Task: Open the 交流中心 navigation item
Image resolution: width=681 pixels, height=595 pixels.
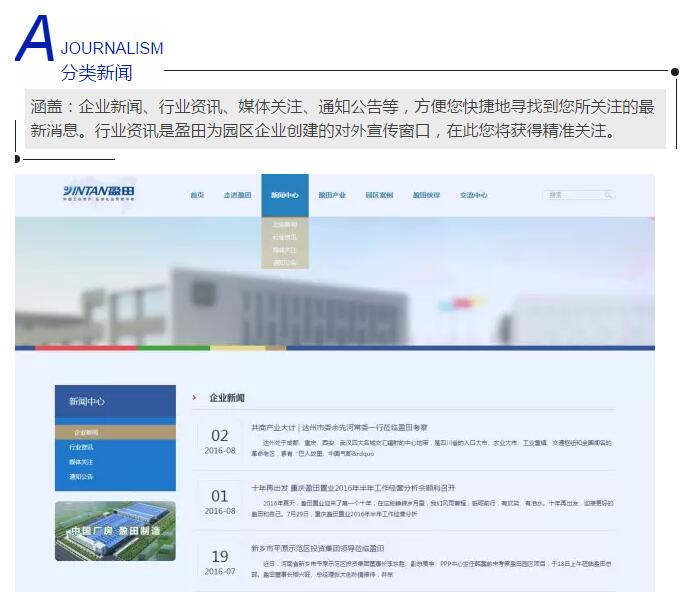Action: 473,195
